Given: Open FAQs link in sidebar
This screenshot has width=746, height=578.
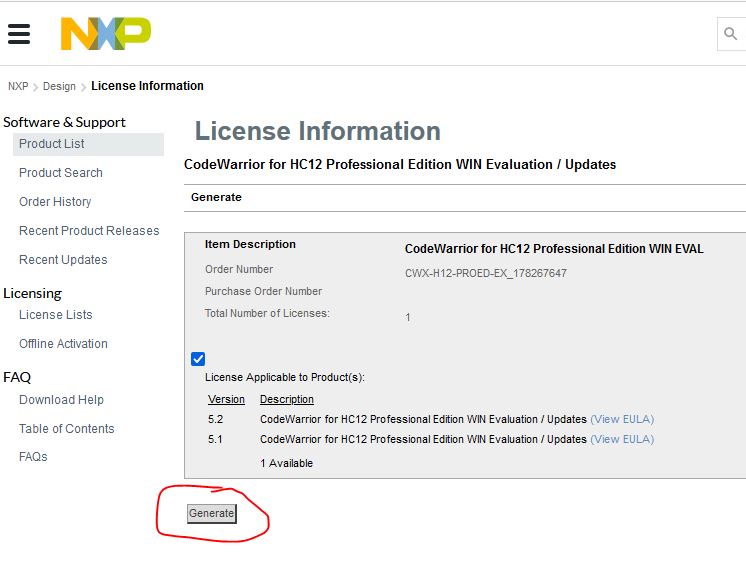Looking at the screenshot, I should tap(33, 457).
